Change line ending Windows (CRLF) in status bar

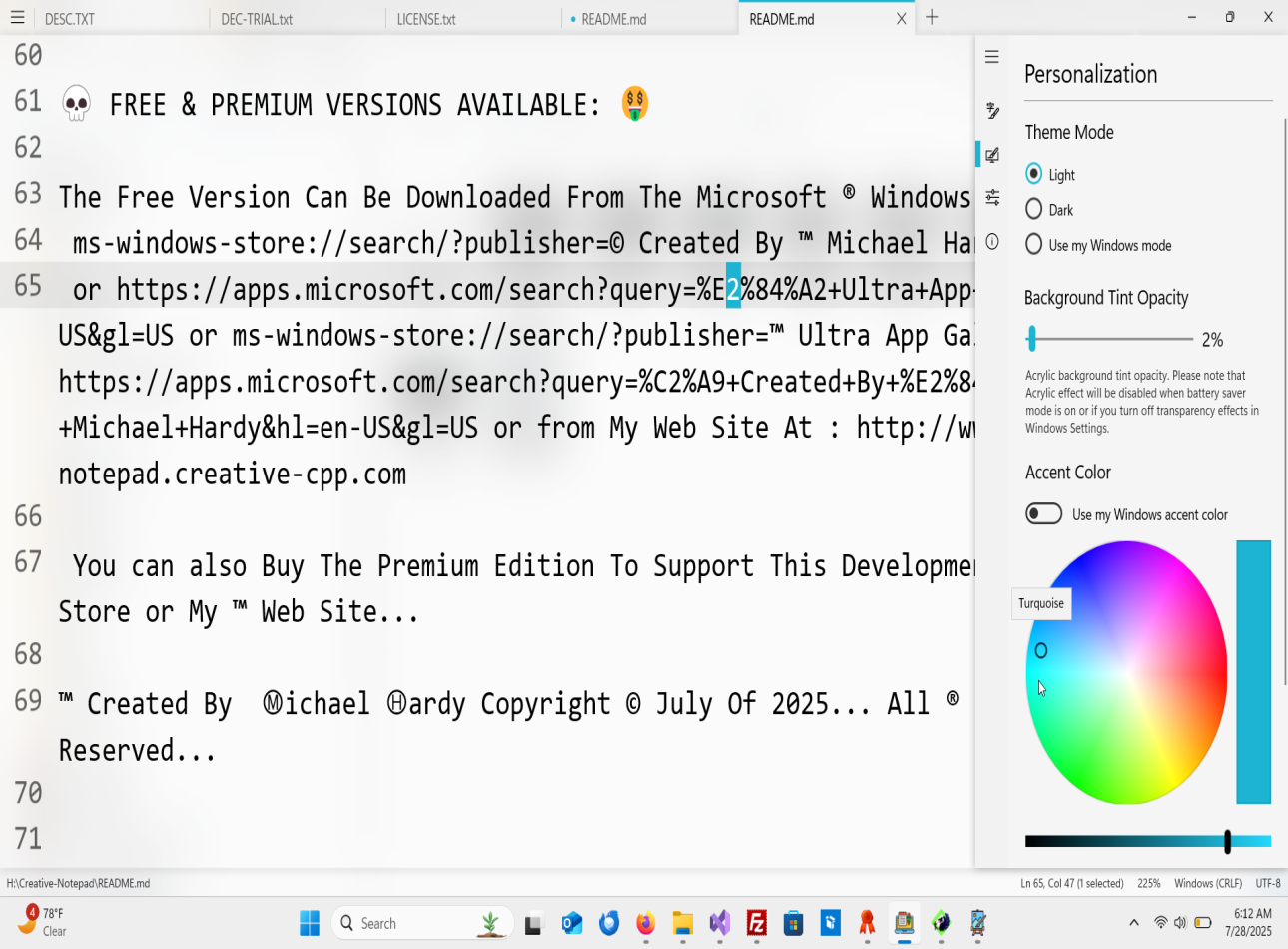(x=1208, y=883)
